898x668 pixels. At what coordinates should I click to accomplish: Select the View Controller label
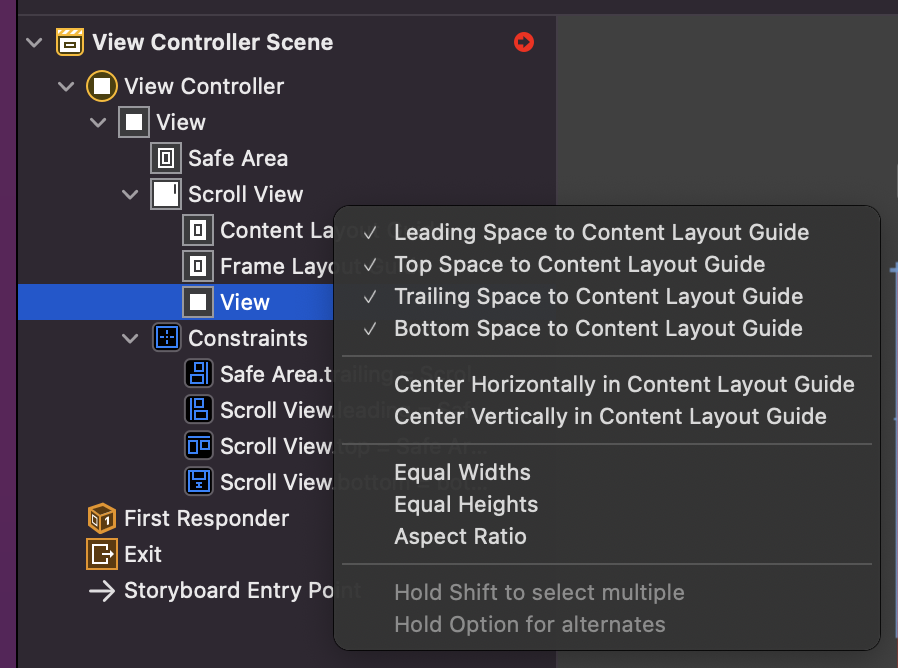[204, 87]
